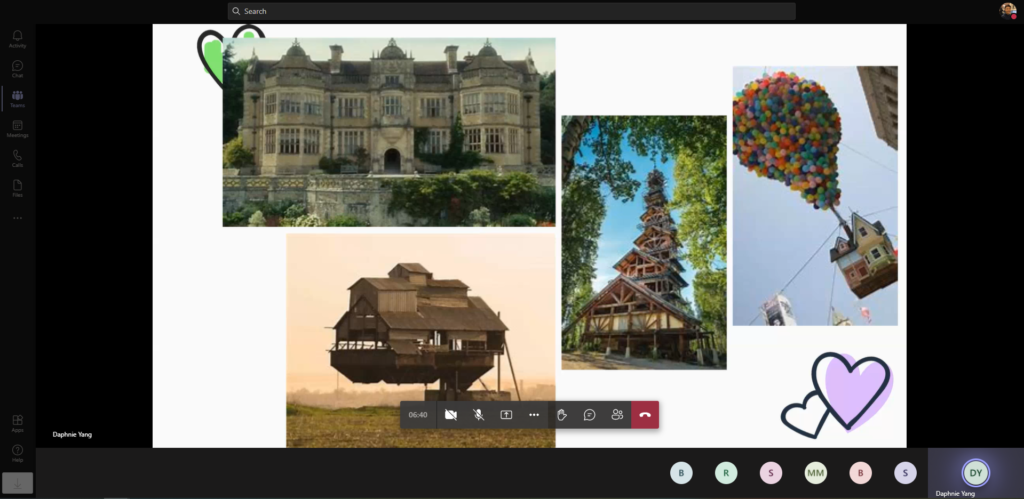Select participant avatar R
The height and width of the screenshot is (499, 1024).
click(726, 473)
